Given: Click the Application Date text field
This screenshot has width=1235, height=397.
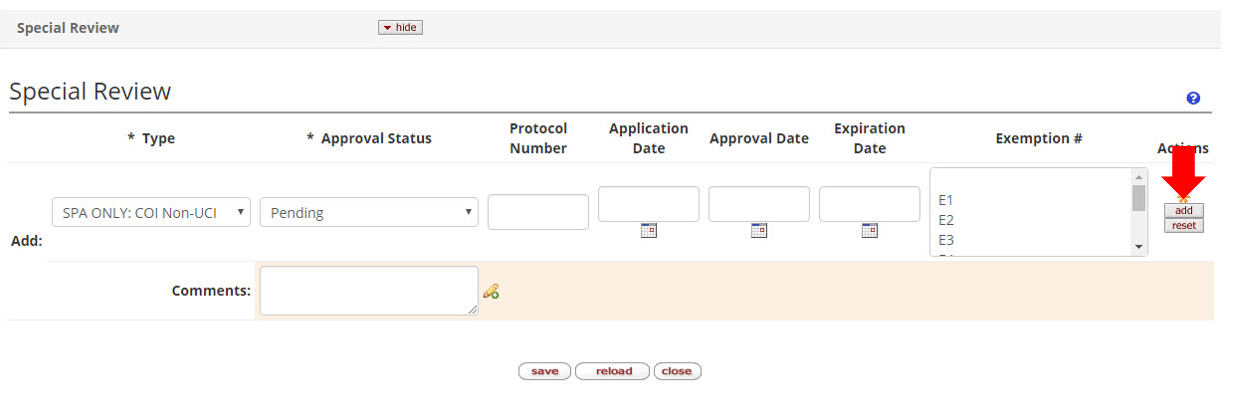Looking at the screenshot, I should (649, 204).
